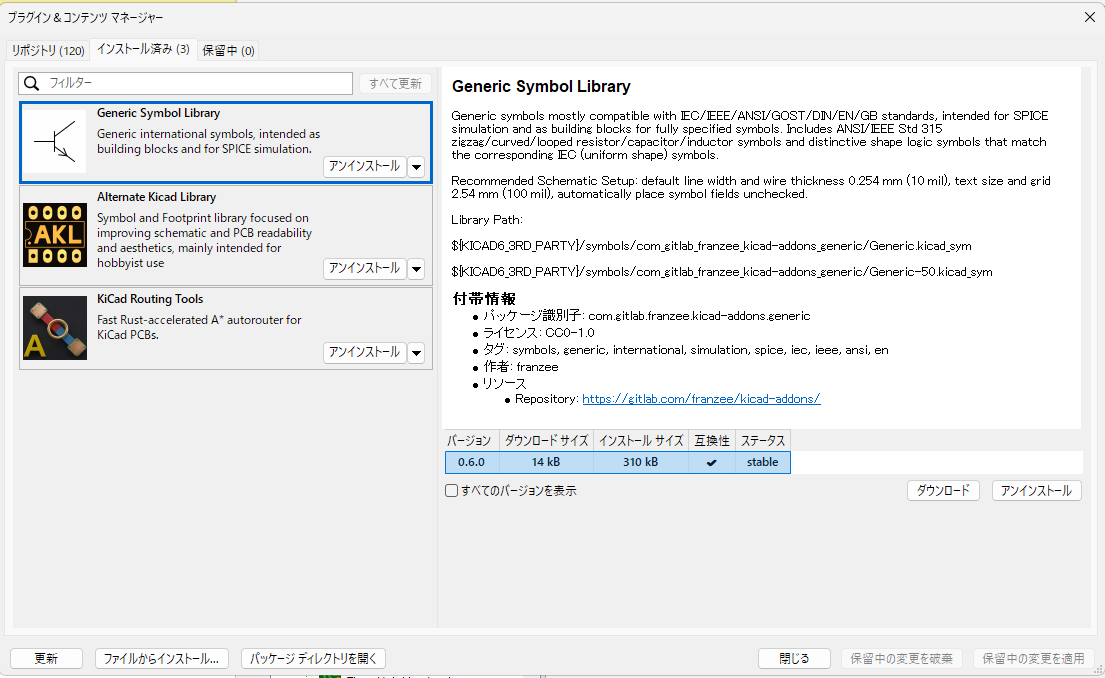Uninstall Alternate Kicad Library from list
This screenshot has width=1105, height=678.
pos(364,269)
